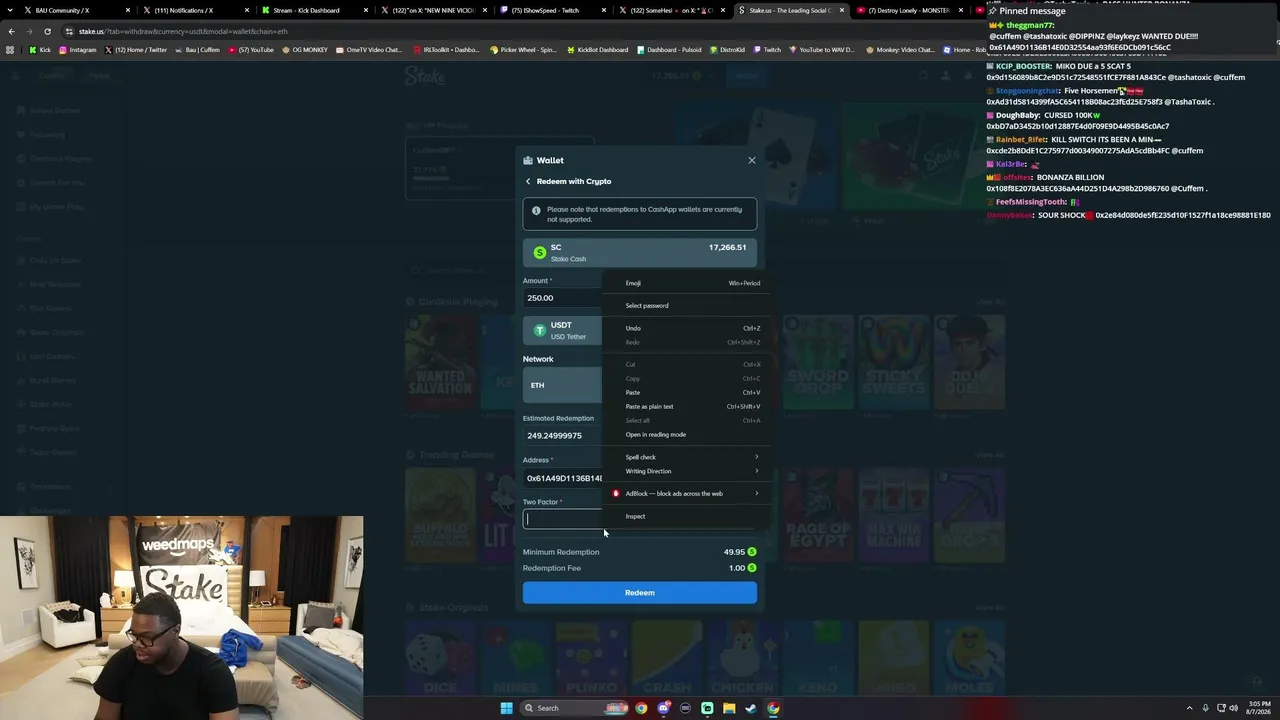Switch to the IShowSpeed - Twitch tab
This screenshot has height=720, width=1280.
pos(548,10)
